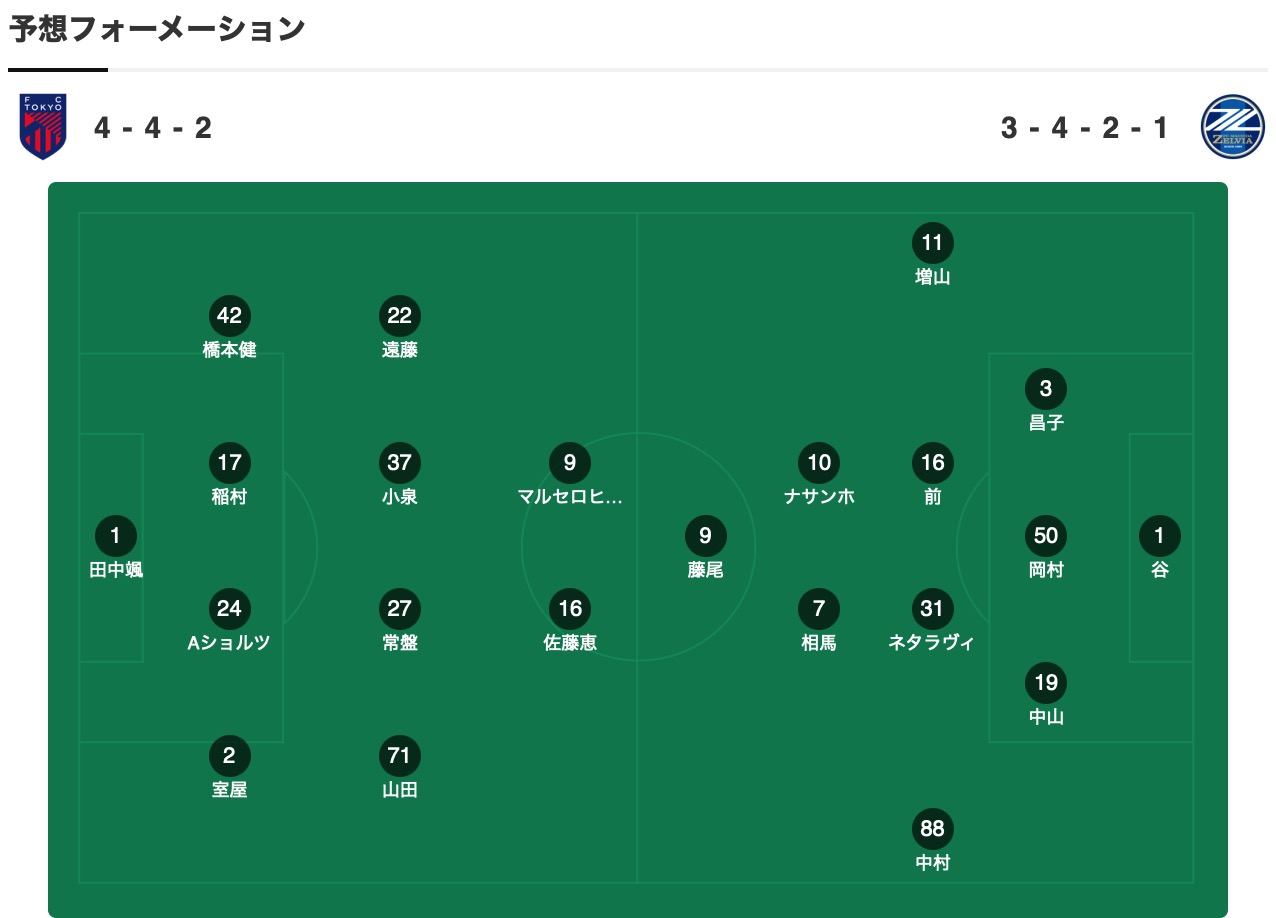Click player badge 24 Aショルツ
Image resolution: width=1276 pixels, height=918 pixels.
[230, 609]
